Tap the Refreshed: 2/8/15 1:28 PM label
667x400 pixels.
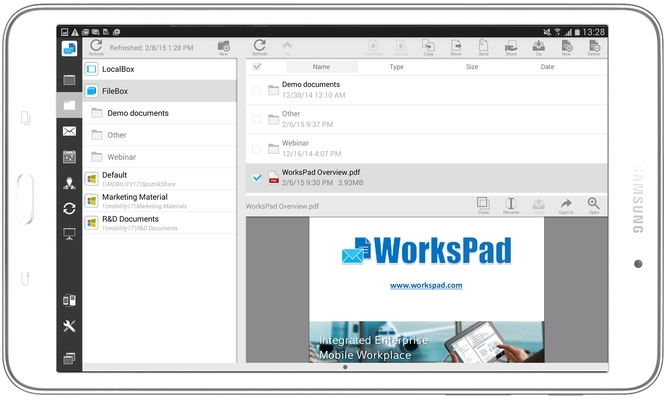click(151, 48)
